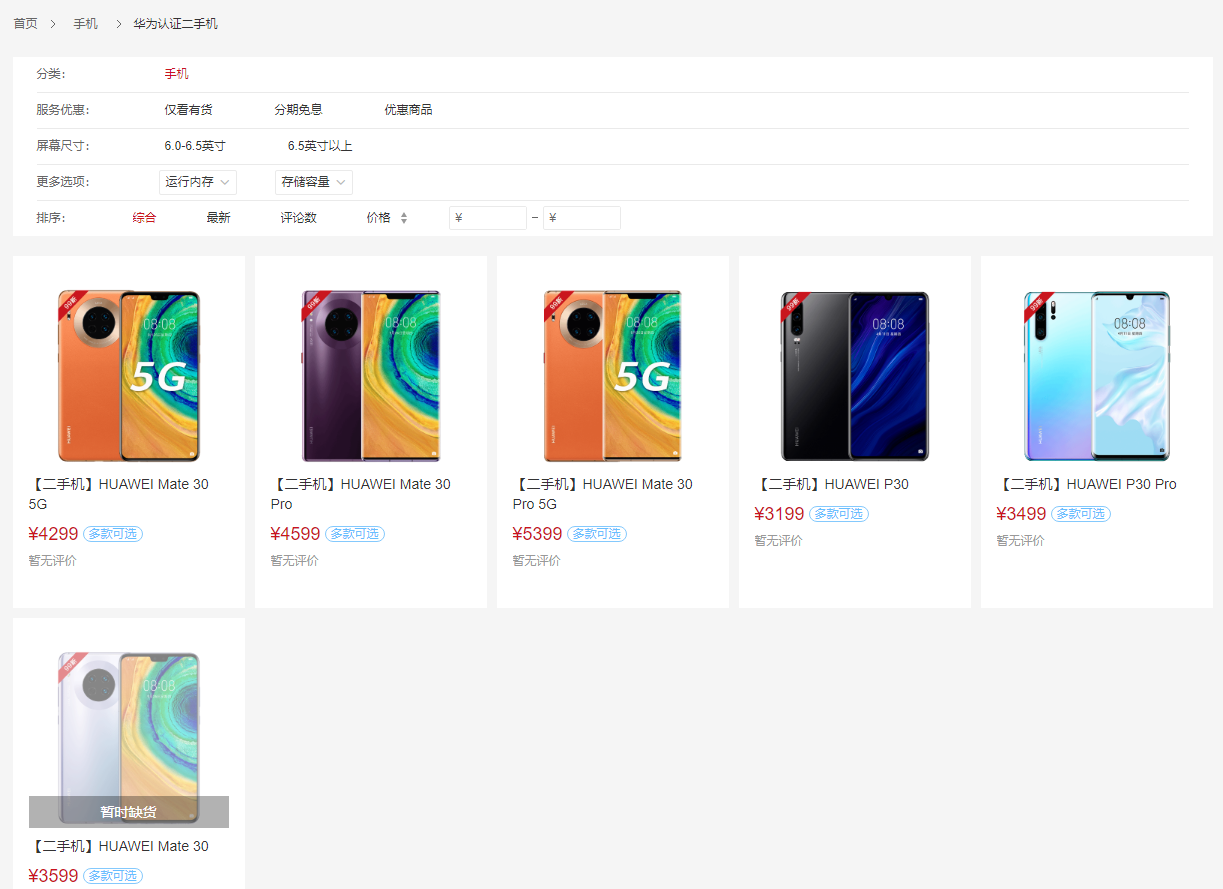Sort products by 评论数
1223x889 pixels.
[297, 217]
